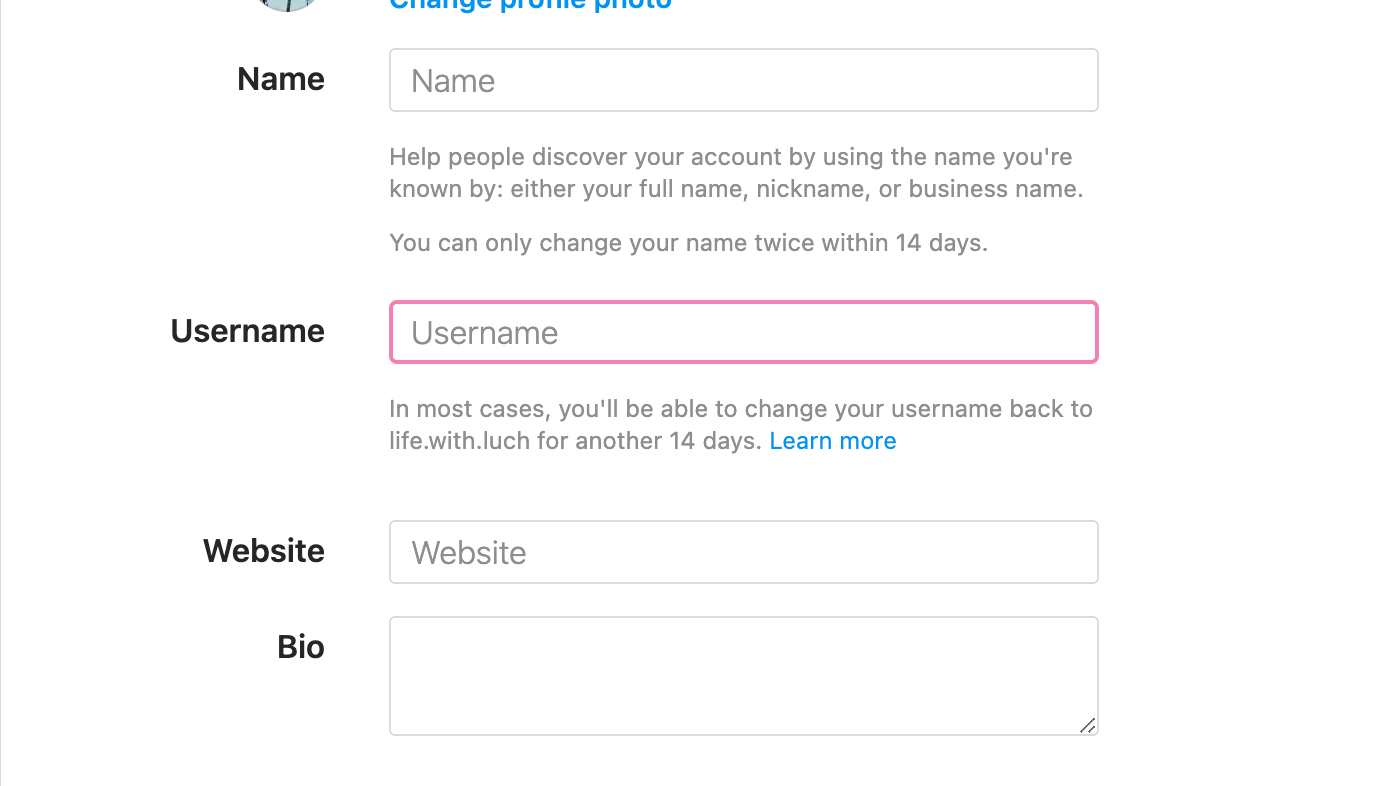The image size is (1388, 786).
Task: Click inside the Name input field
Action: tap(743, 80)
